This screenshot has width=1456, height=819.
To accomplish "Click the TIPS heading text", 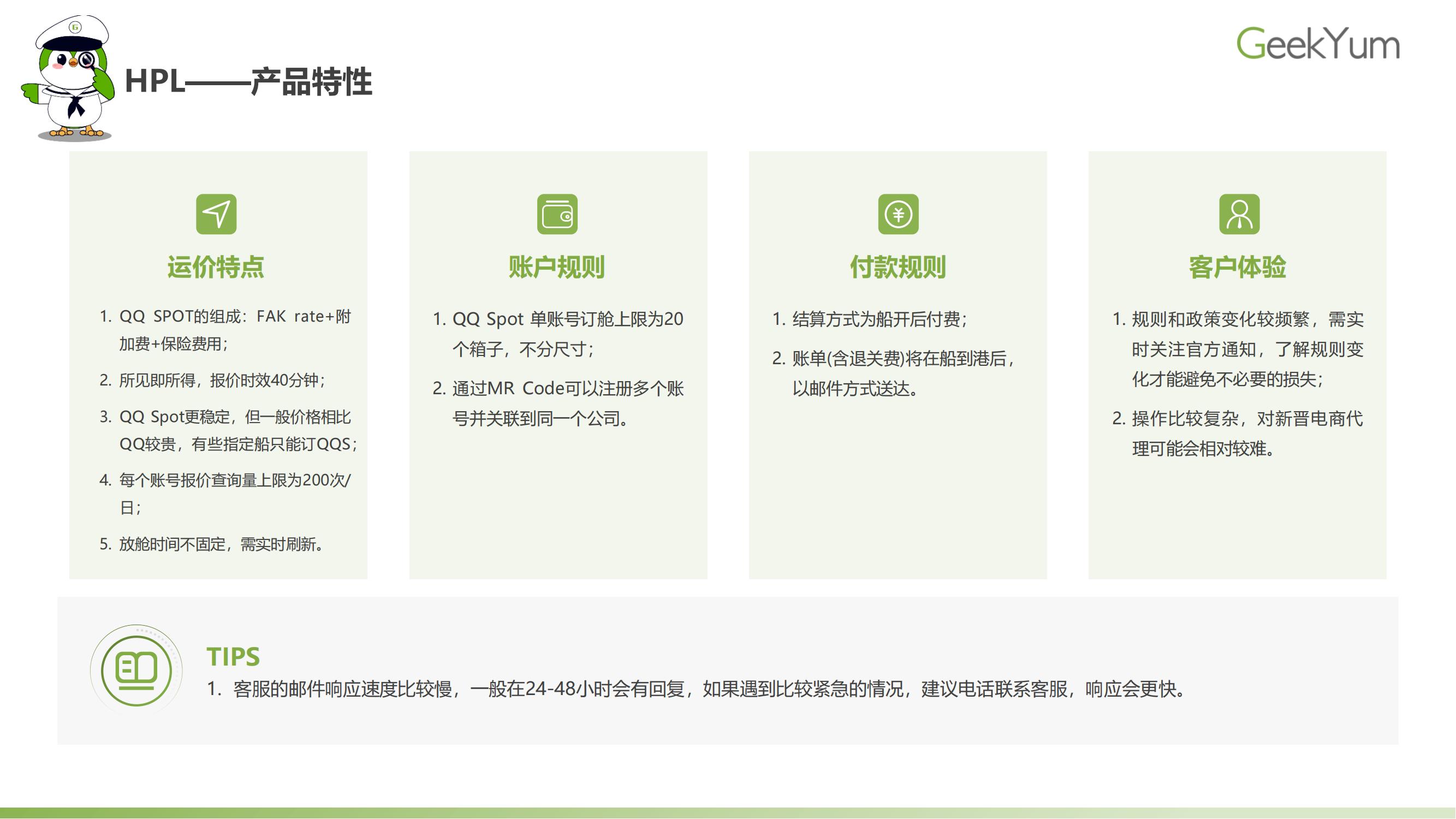I will coord(233,657).
